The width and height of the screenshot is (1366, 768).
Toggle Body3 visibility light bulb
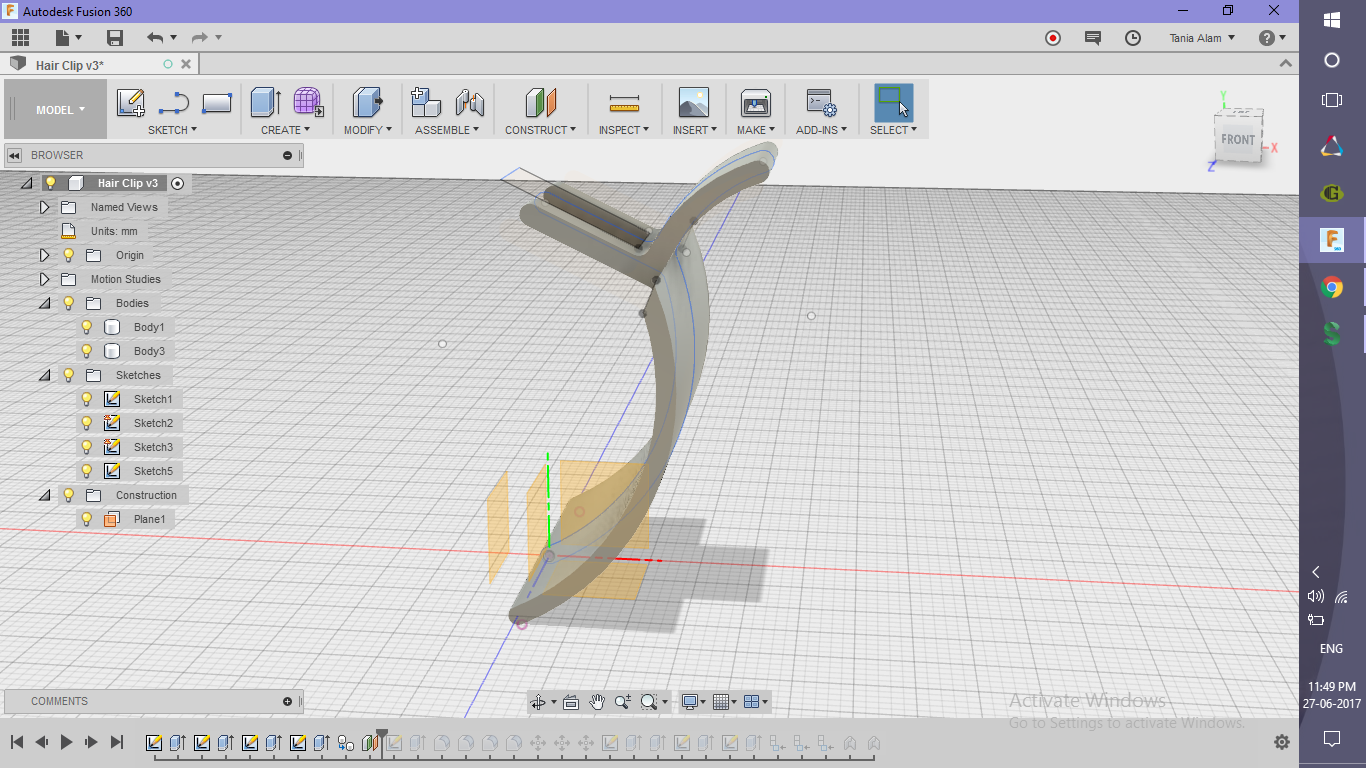(87, 351)
